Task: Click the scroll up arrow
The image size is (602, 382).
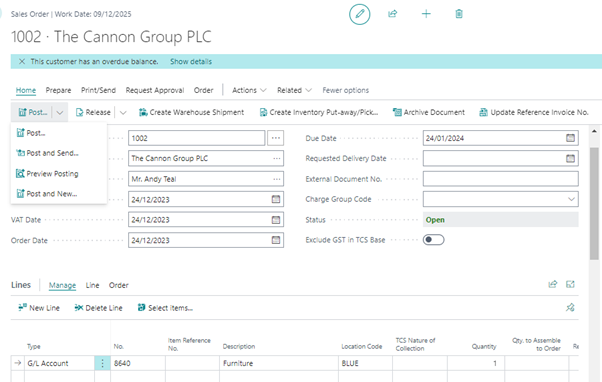Action: (594, 131)
